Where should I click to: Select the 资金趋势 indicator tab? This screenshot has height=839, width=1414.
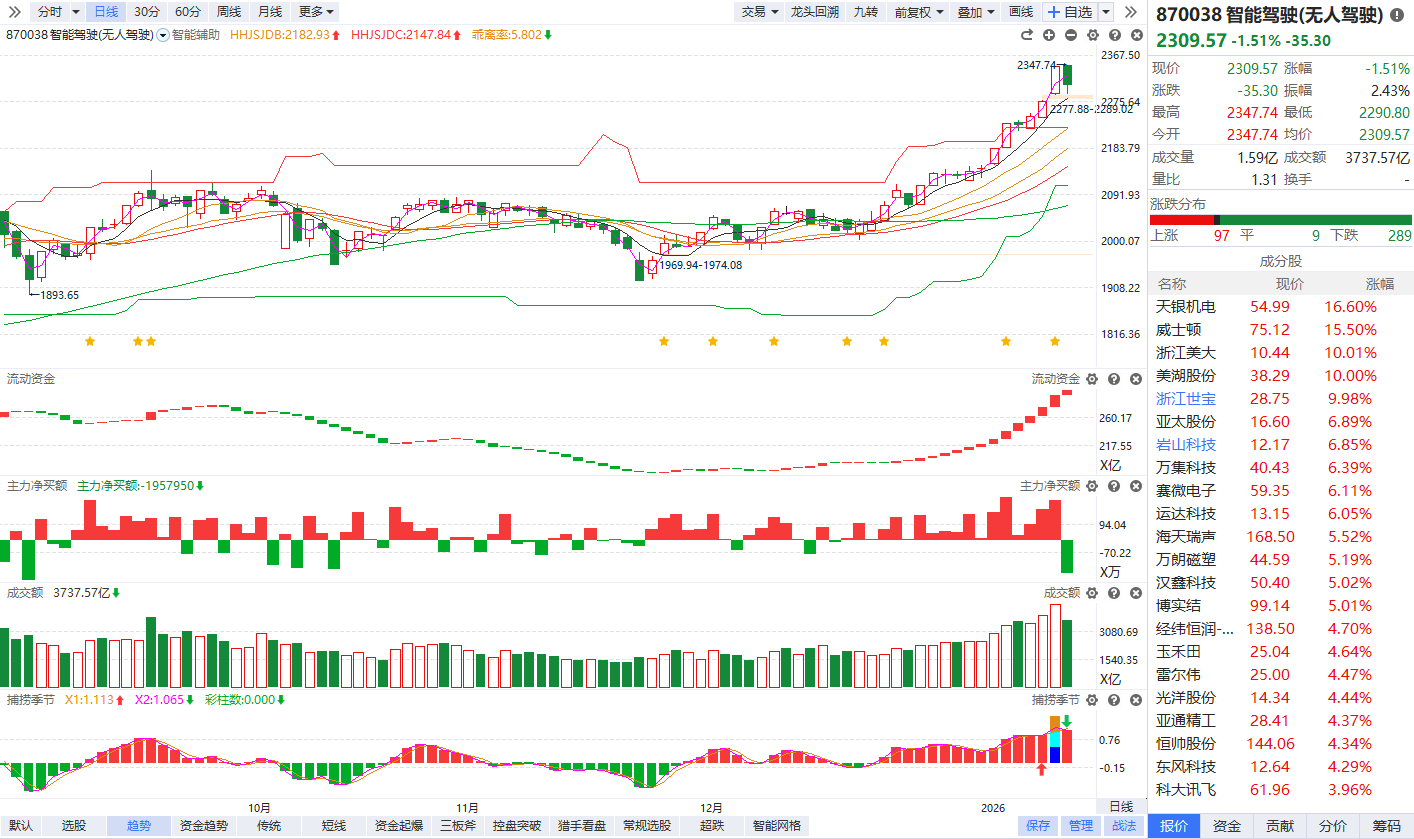pyautogui.click(x=204, y=826)
